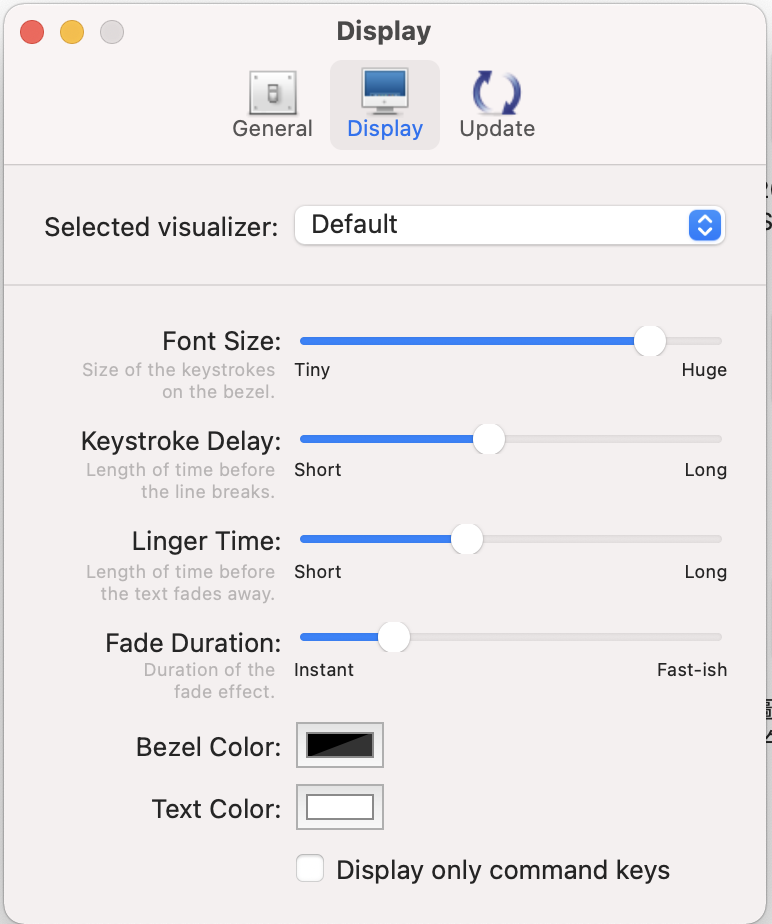772x924 pixels.
Task: Click the "Instant" fade duration label
Action: click(x=324, y=670)
